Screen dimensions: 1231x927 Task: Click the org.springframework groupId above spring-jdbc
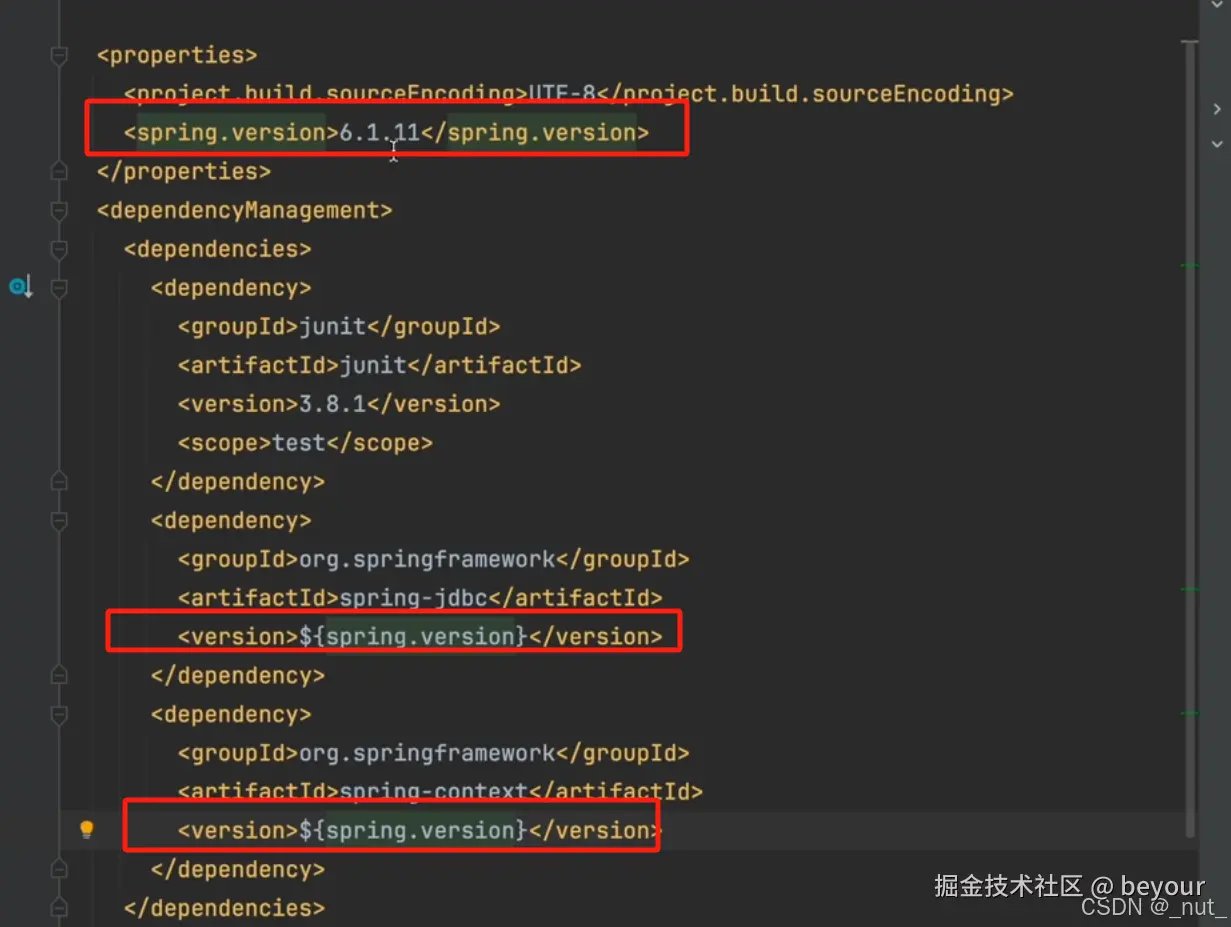coord(433,559)
